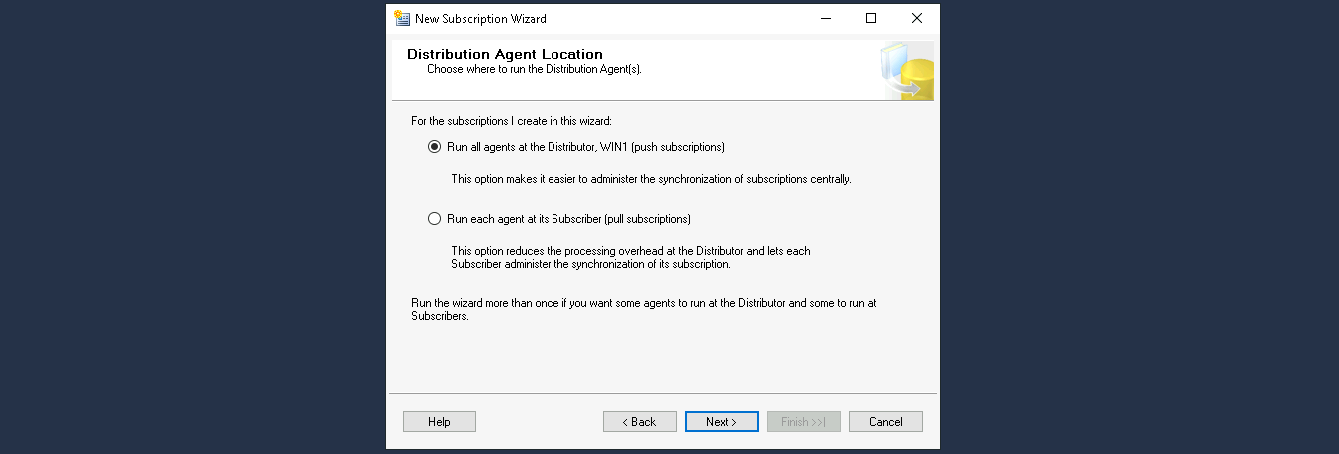Maximize the New Subscription Wizard window

coord(871,18)
